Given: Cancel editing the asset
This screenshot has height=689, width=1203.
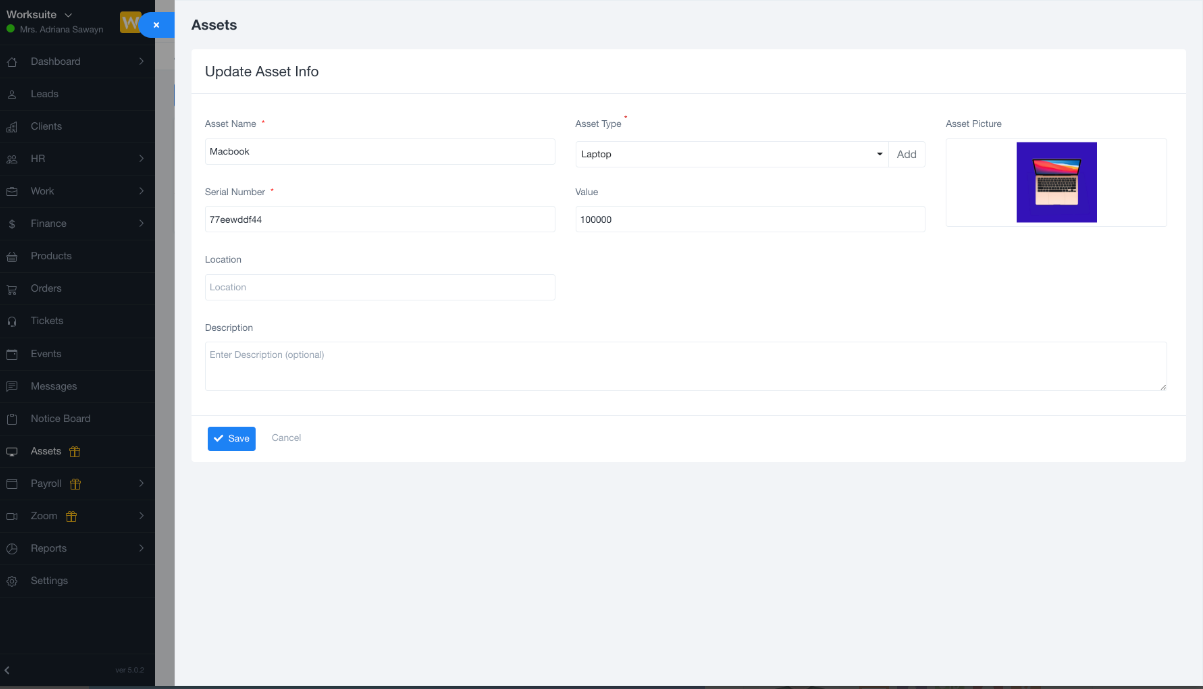Looking at the screenshot, I should tap(286, 438).
